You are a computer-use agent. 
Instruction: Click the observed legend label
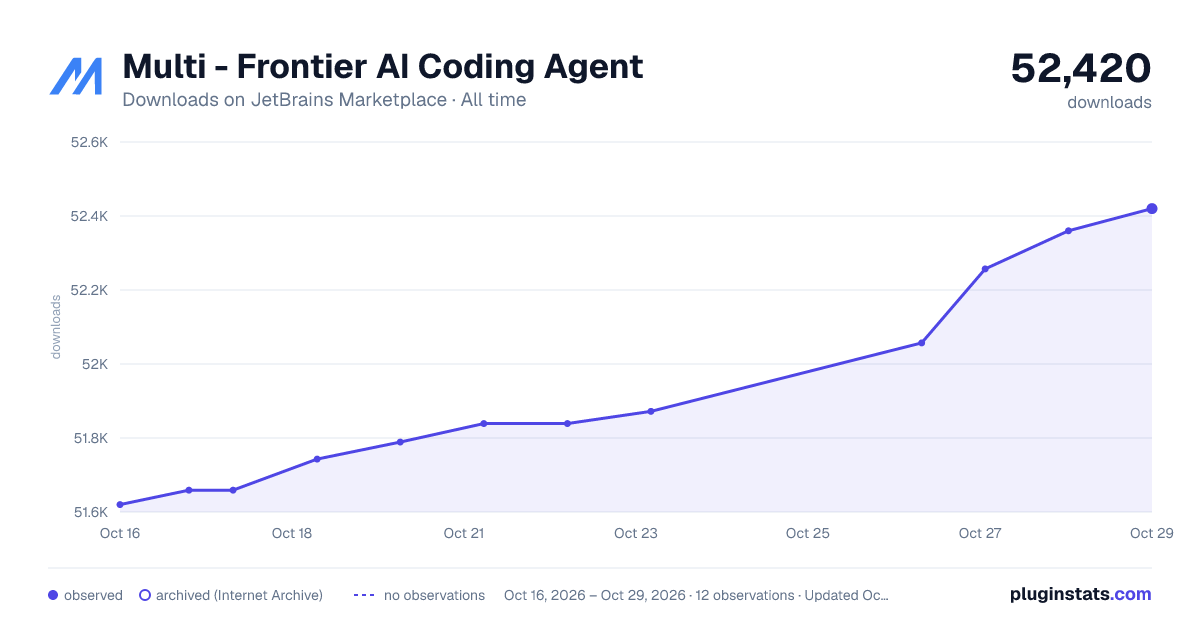[93, 595]
